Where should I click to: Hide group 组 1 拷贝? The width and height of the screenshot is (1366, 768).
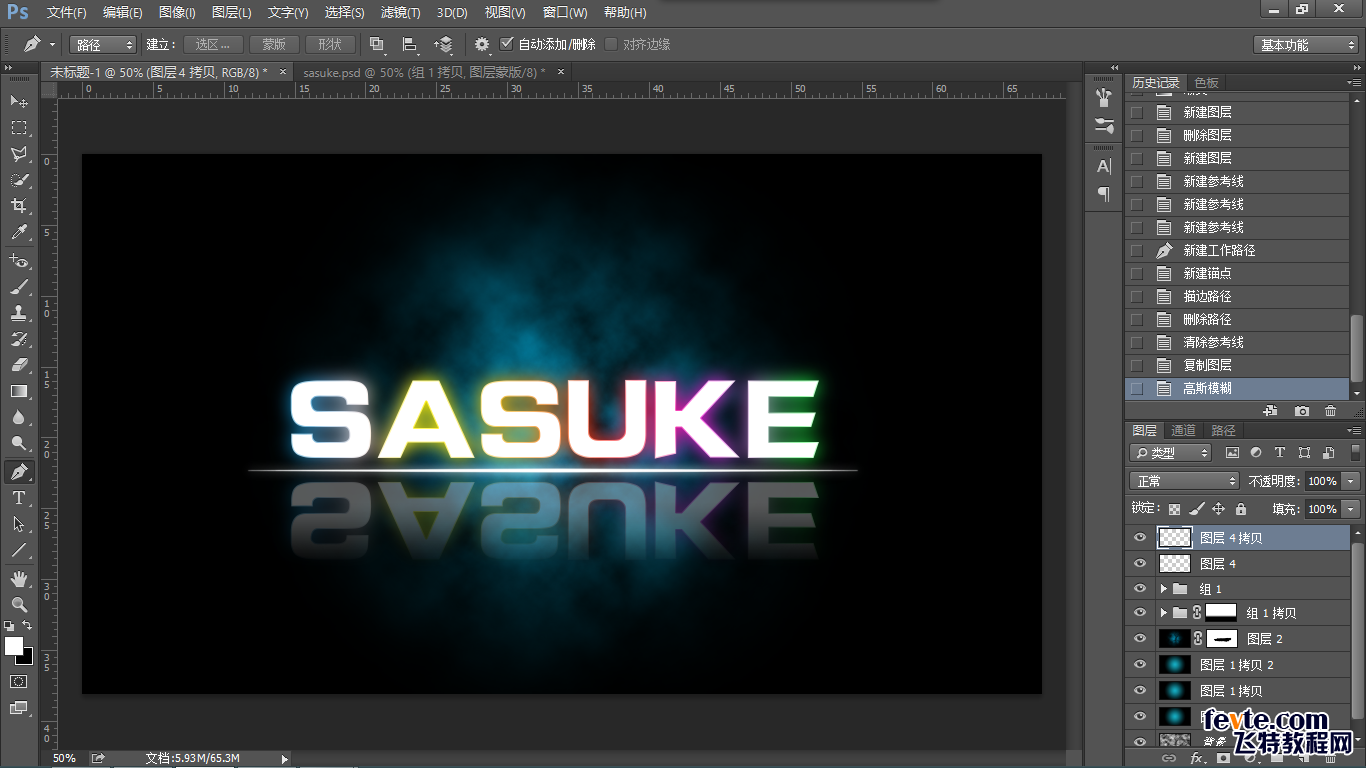click(x=1139, y=613)
